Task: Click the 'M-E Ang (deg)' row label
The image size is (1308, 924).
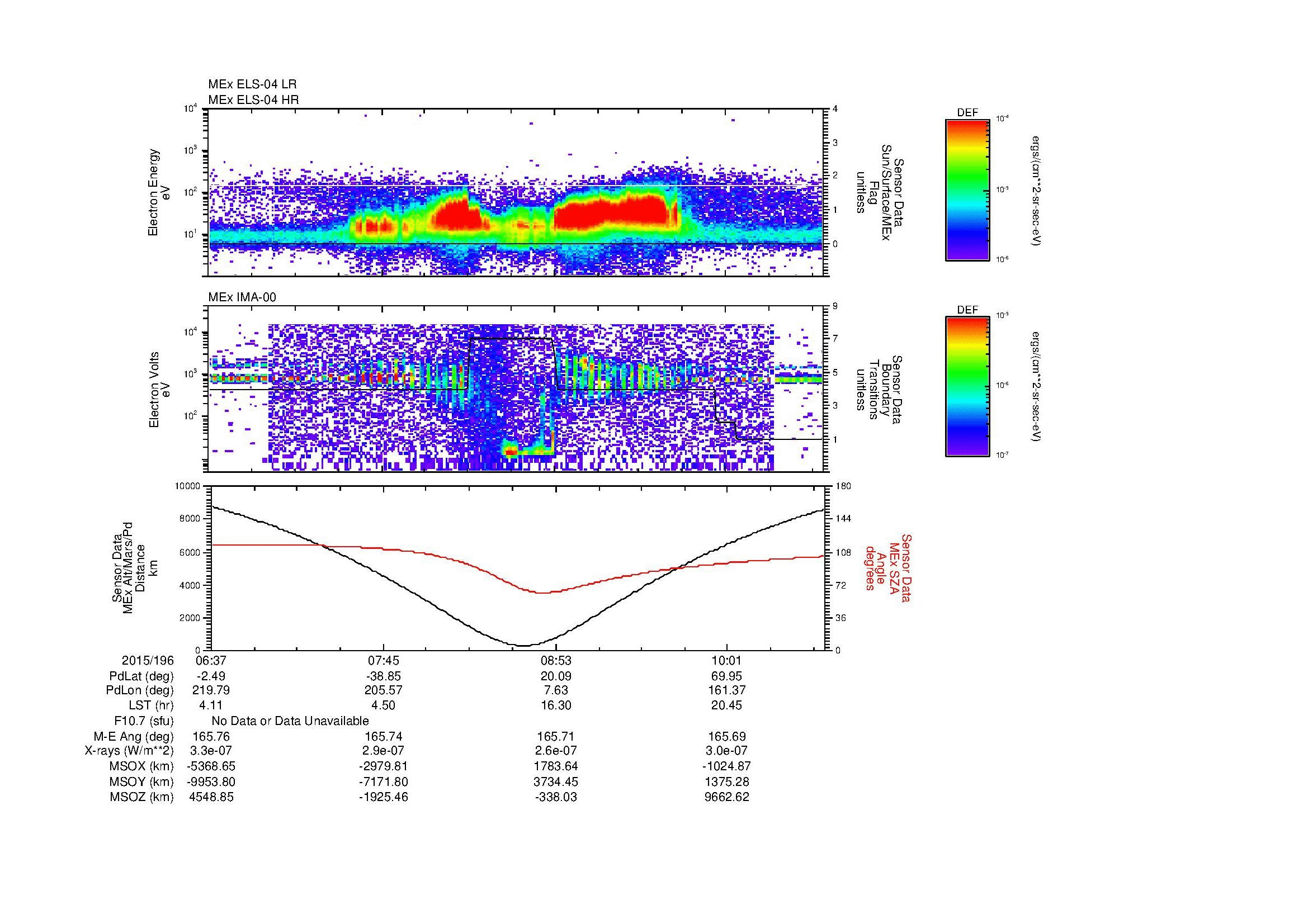Action: [134, 736]
